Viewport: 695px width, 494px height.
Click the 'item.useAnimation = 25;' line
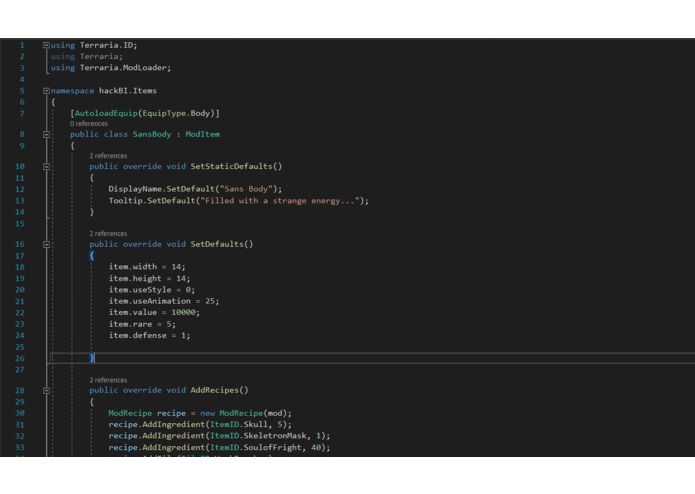pyautogui.click(x=164, y=301)
